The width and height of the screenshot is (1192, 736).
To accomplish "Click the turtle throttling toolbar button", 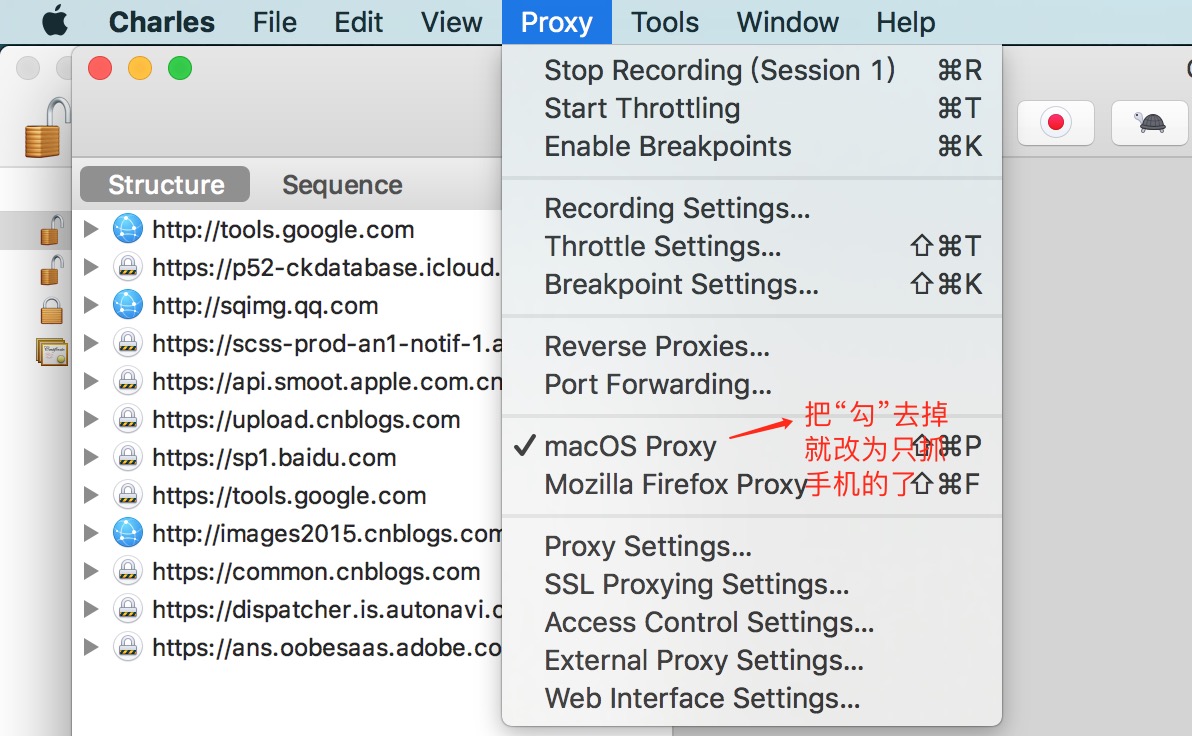I will click(x=1149, y=122).
